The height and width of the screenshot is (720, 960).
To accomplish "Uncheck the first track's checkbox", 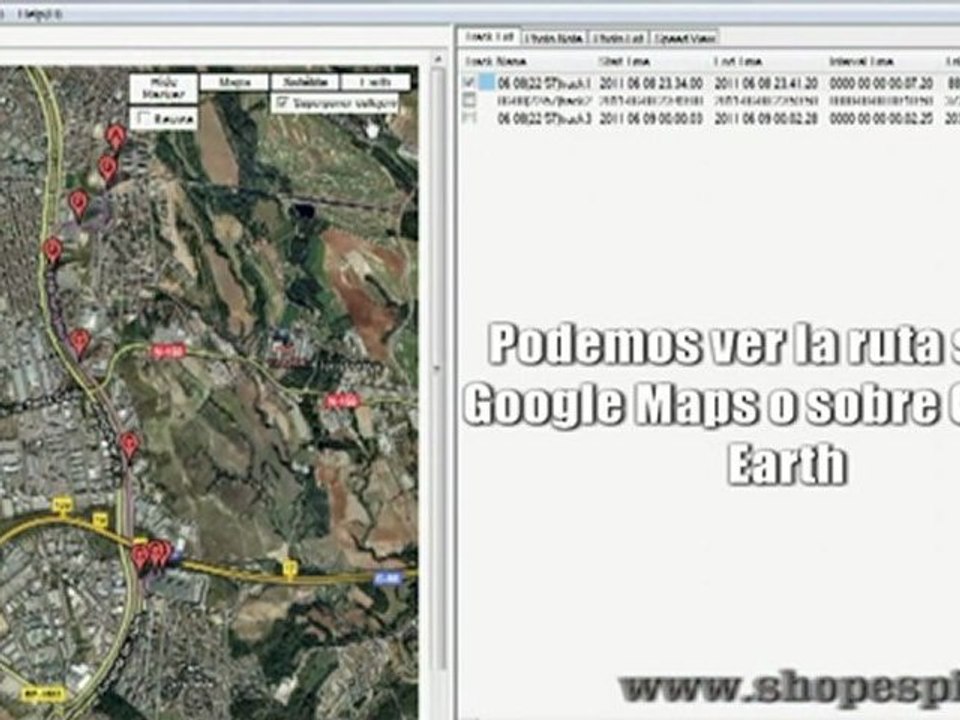I will pos(470,82).
